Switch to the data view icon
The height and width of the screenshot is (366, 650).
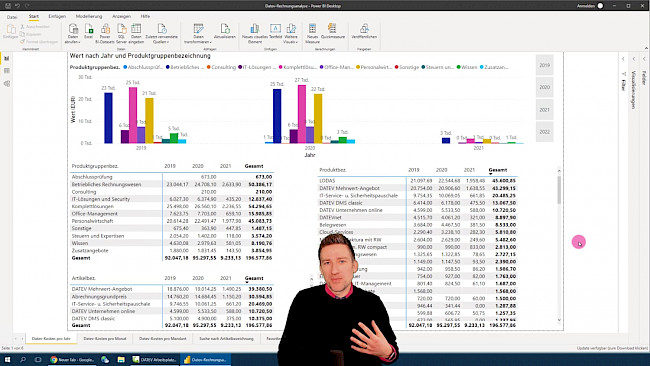pos(7,71)
